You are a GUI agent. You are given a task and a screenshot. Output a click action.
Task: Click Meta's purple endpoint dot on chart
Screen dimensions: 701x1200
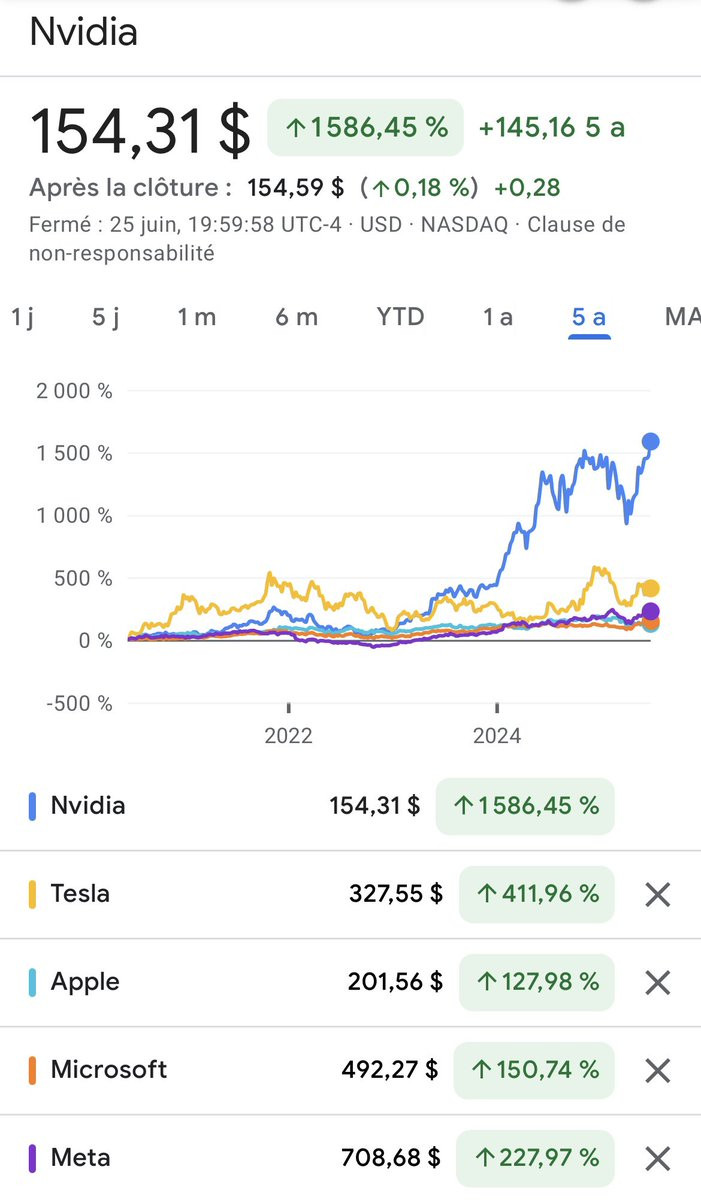point(650,612)
